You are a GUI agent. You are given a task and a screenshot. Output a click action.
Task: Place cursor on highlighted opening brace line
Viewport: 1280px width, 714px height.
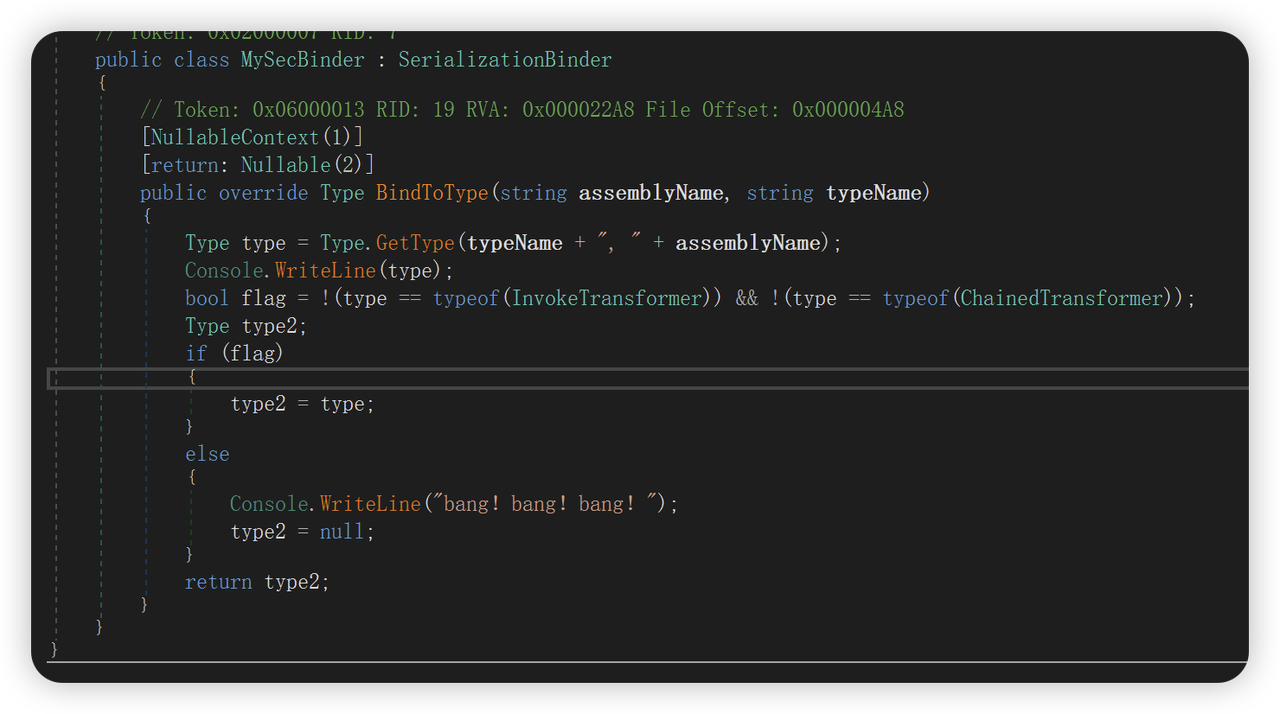tap(193, 378)
